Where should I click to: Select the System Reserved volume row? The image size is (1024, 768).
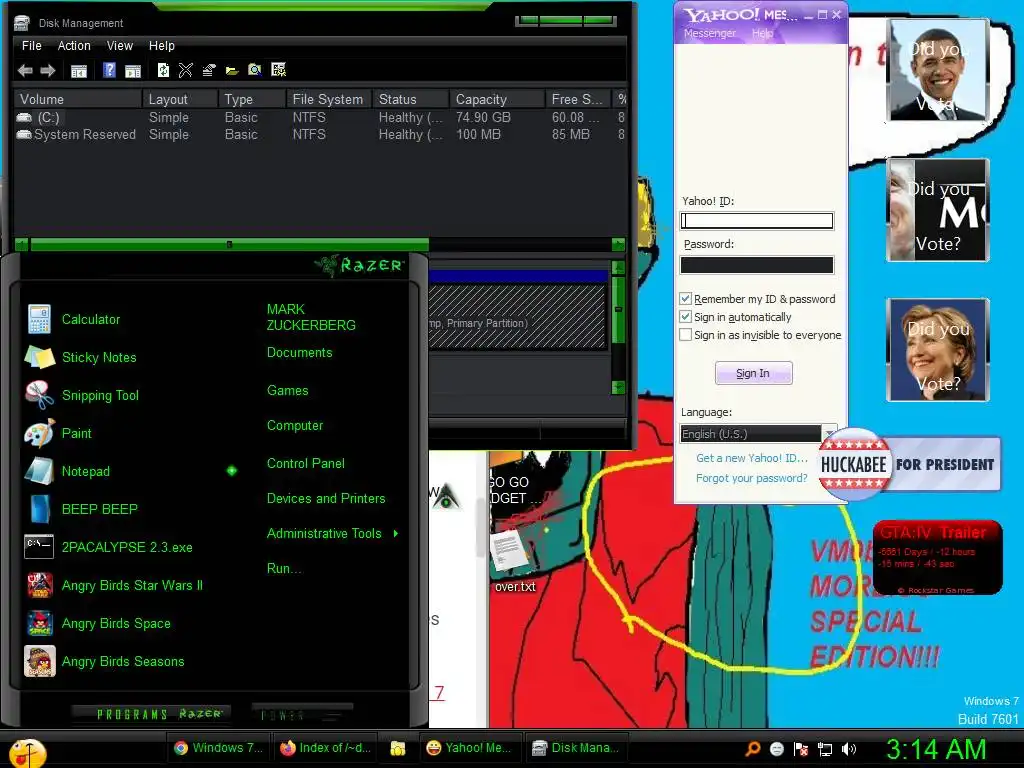tap(320, 135)
